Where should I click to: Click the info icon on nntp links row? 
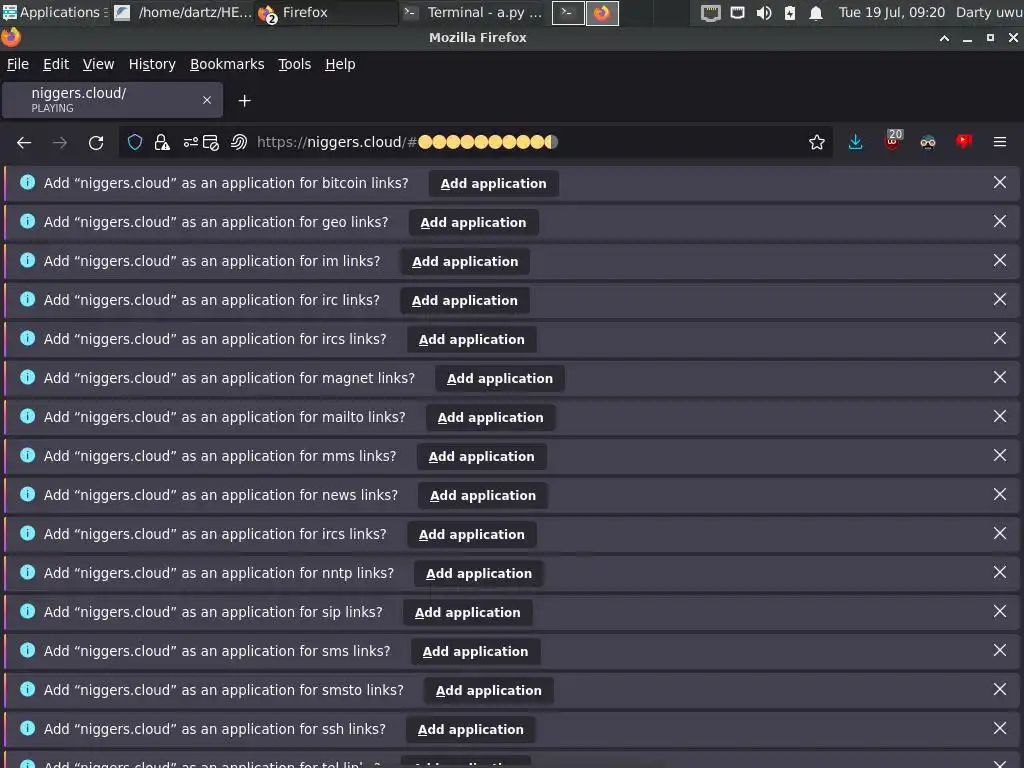coord(27,572)
